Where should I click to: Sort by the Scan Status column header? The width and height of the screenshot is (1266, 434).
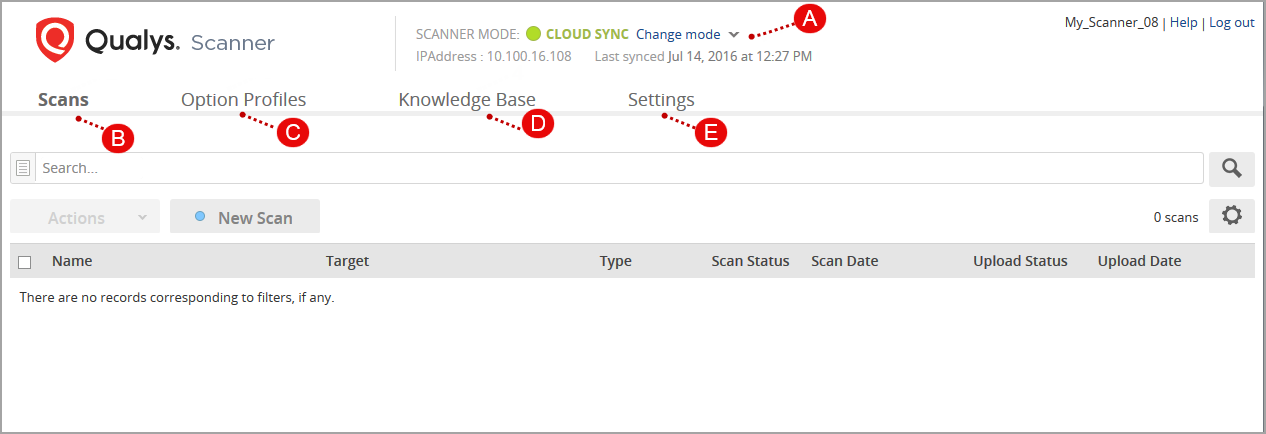pos(750,261)
